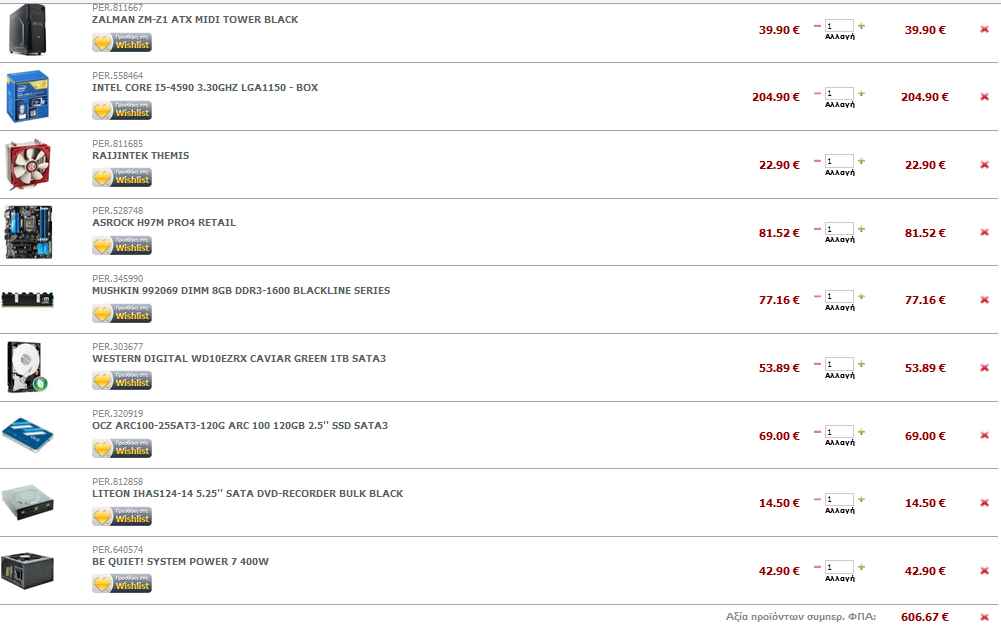Add Western Digital Caviar Green to Wishlist
The height and width of the screenshot is (633, 1001).
coord(122,381)
